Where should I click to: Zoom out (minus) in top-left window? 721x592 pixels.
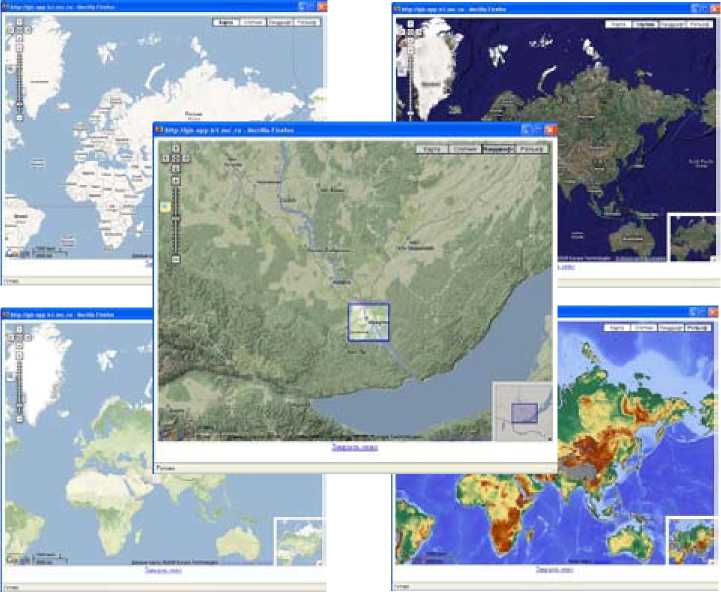(x=19, y=118)
